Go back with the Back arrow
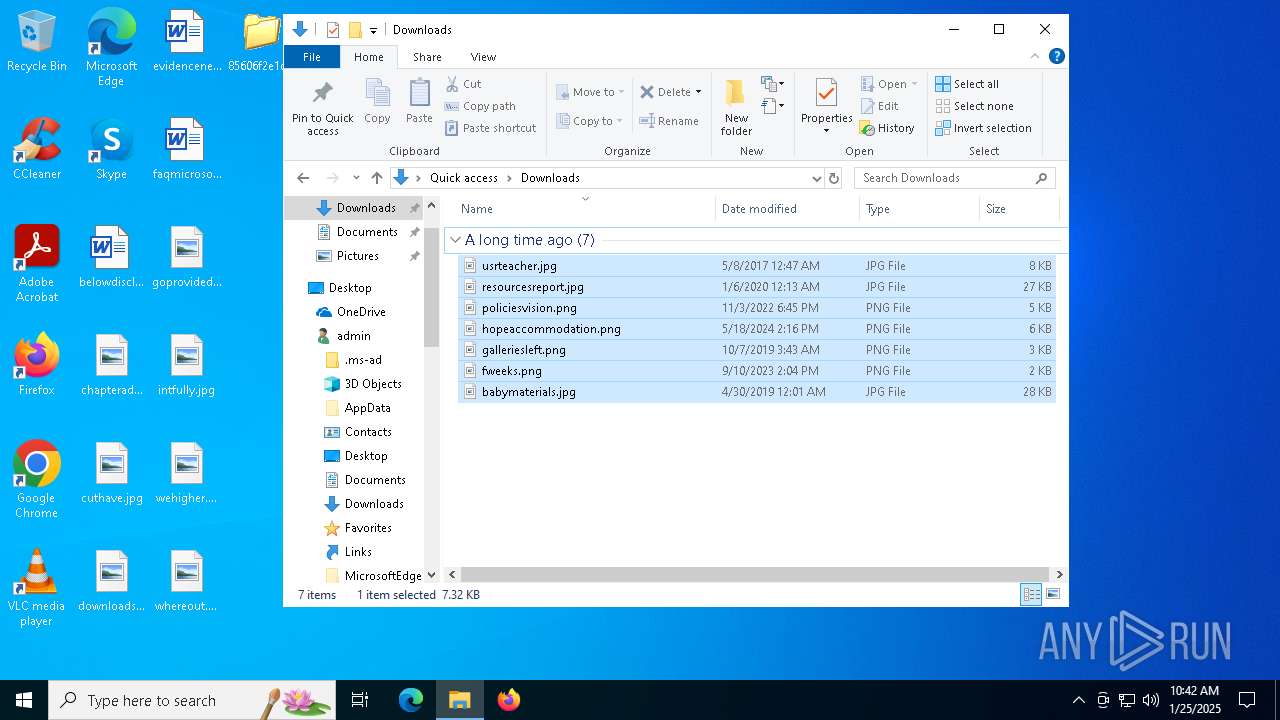 pyautogui.click(x=303, y=178)
